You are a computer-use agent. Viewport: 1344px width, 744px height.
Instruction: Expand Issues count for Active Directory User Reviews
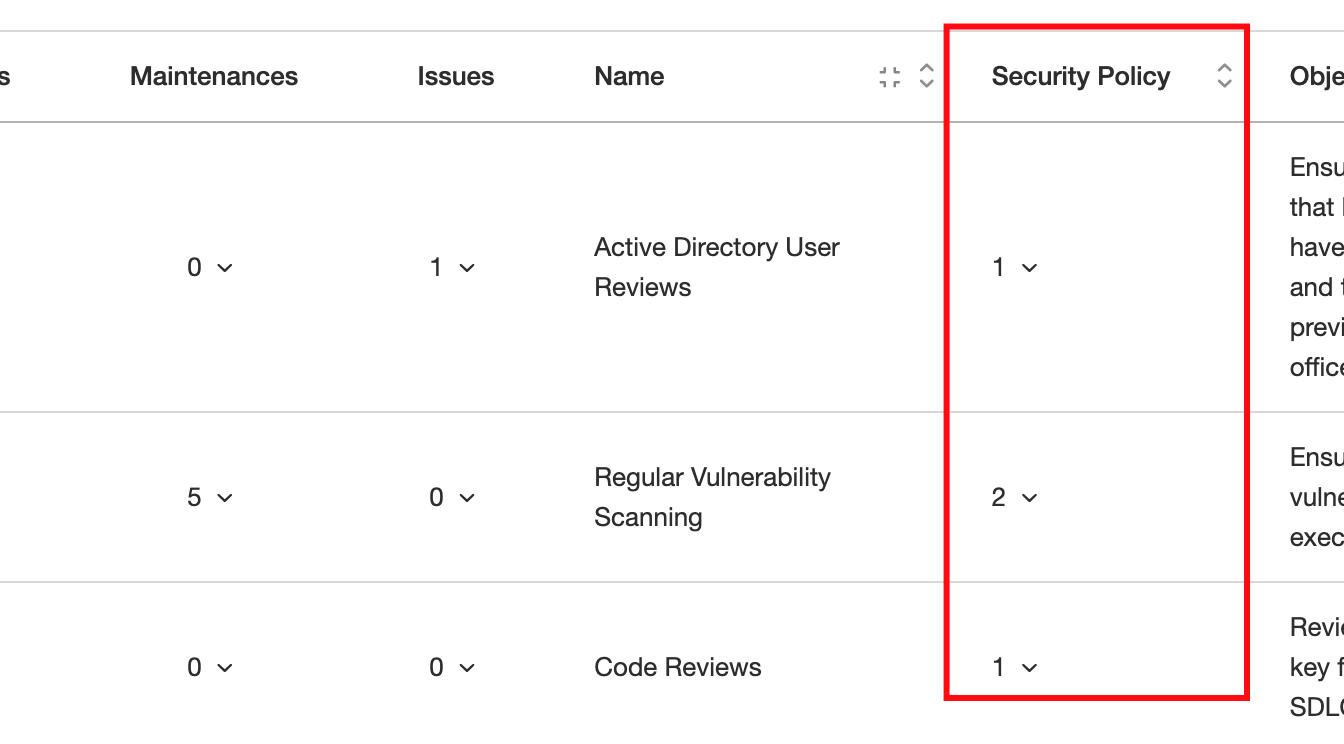(x=452, y=267)
